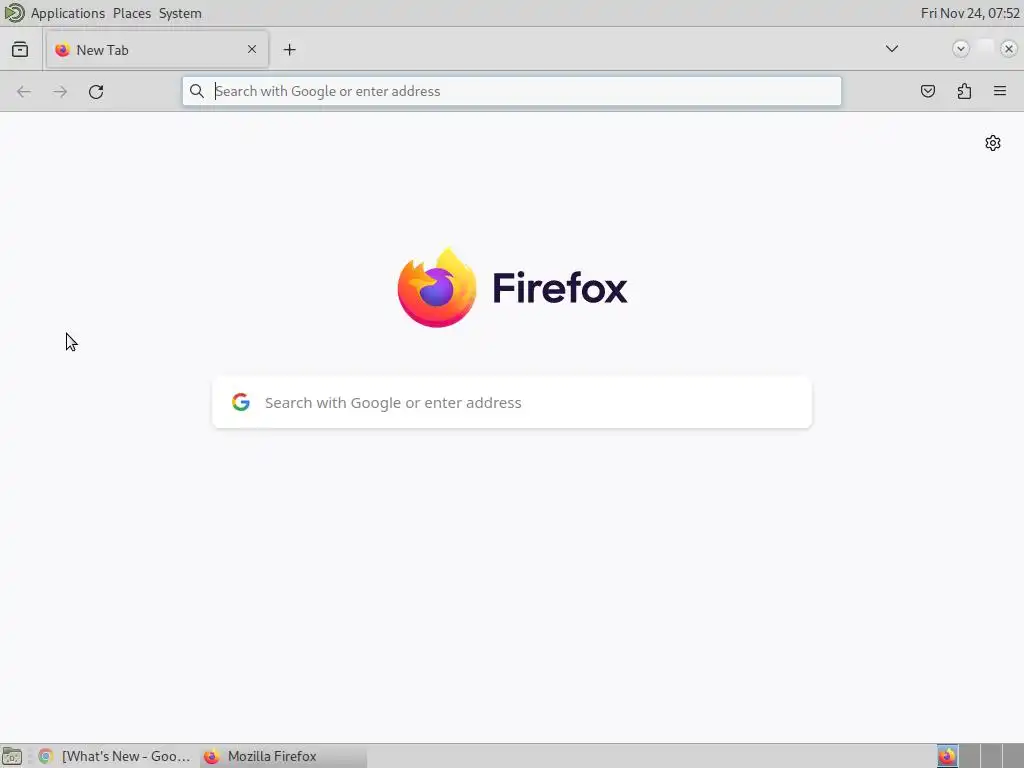This screenshot has height=768, width=1024.
Task: Focus the Firefox address bar field
Action: [511, 91]
